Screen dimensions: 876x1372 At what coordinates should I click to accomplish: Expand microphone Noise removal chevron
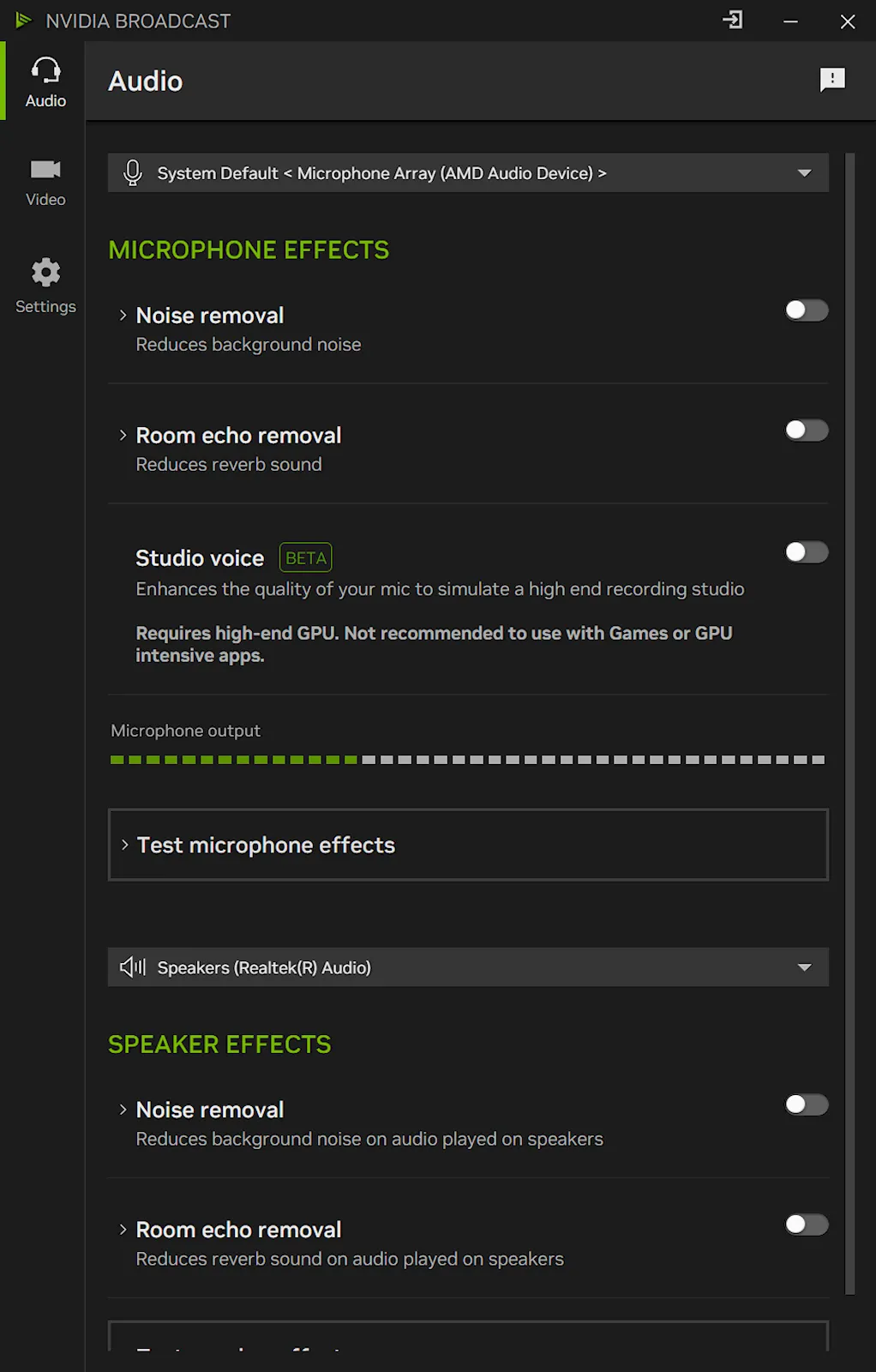(x=123, y=316)
